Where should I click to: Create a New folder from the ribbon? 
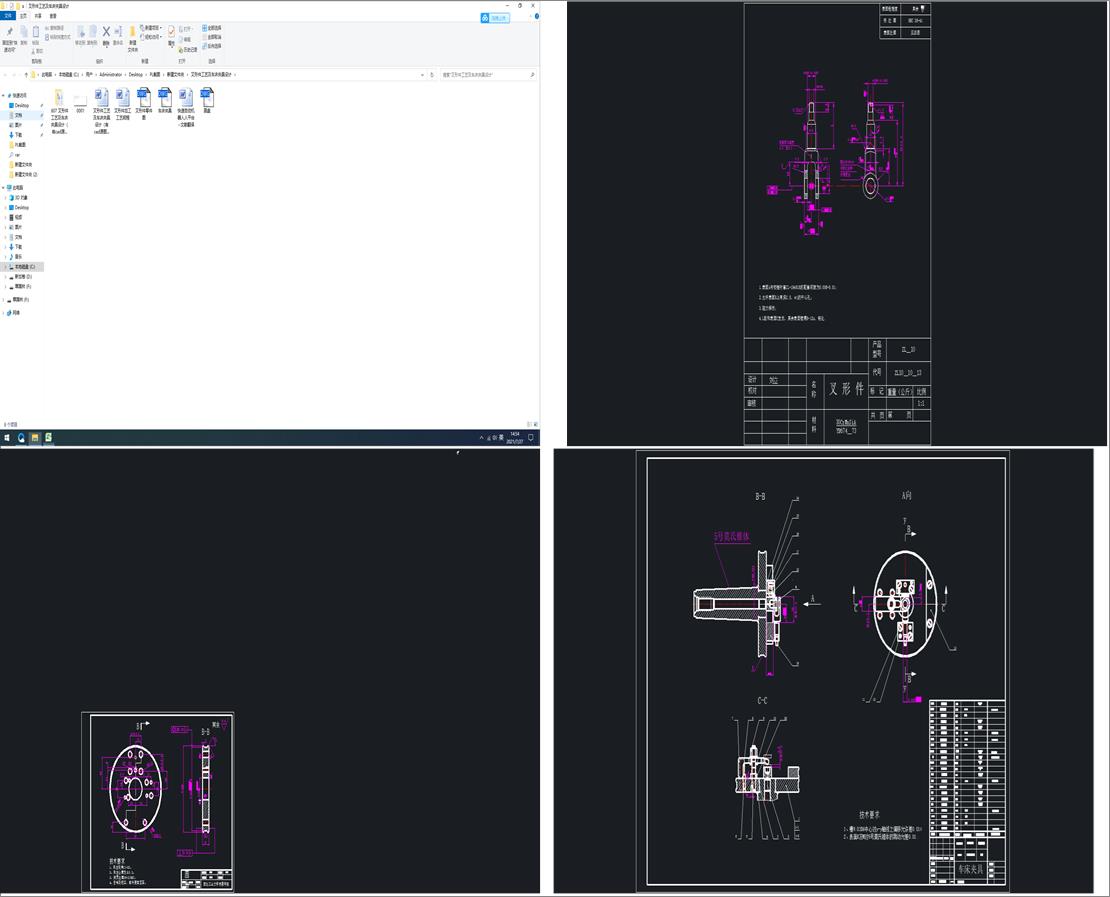[x=132, y=39]
